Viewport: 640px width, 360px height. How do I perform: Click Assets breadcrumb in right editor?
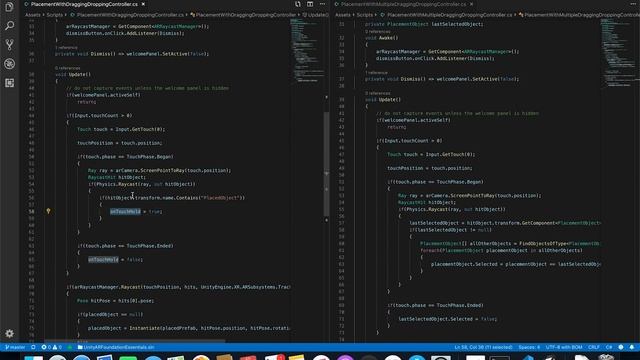tap(343, 15)
